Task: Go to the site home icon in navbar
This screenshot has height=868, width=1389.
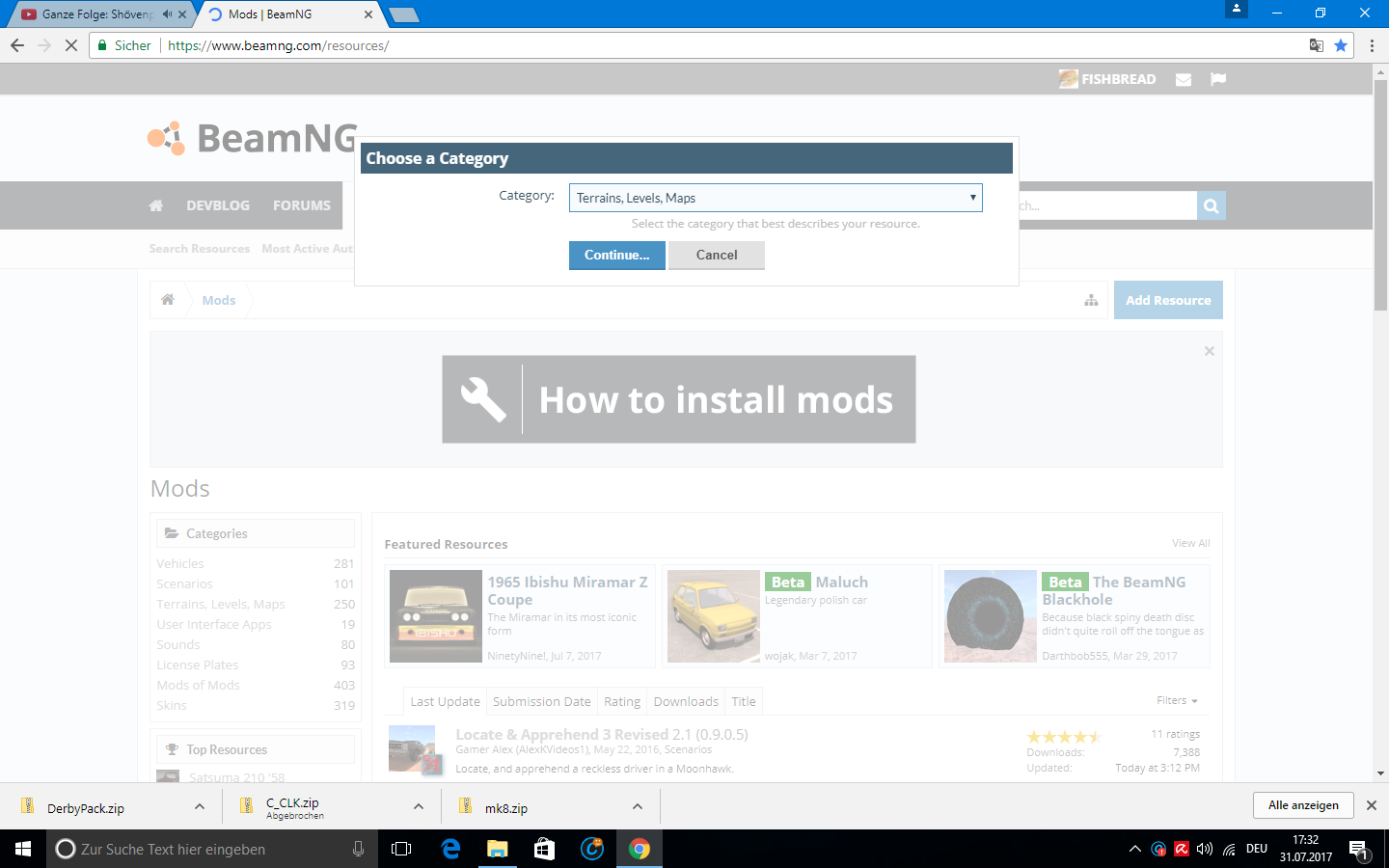Action: click(156, 205)
